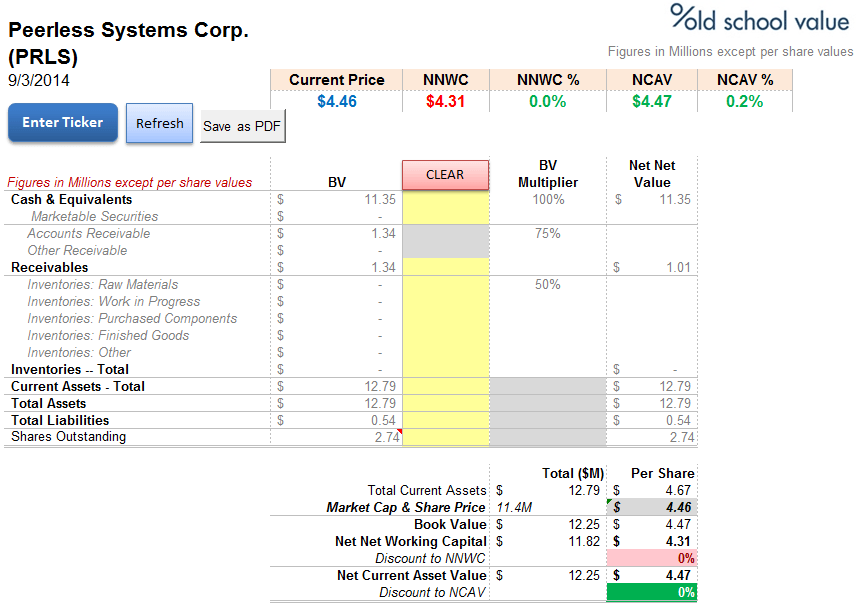Select the yellow cell for Inventories: Finished Goods
Screen dimensions: 857x614
coord(446,335)
